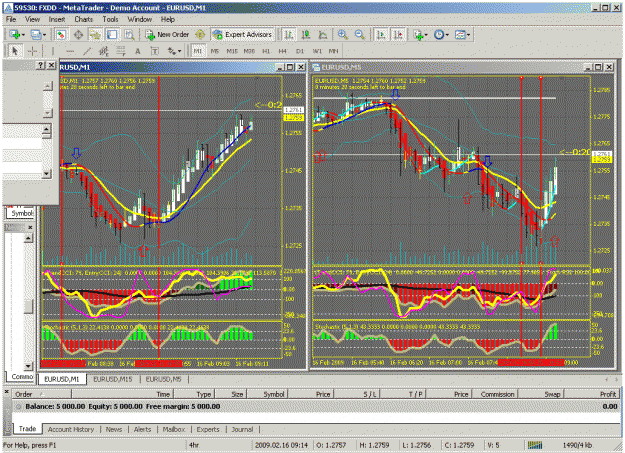Open the Insert menu

pos(57,19)
